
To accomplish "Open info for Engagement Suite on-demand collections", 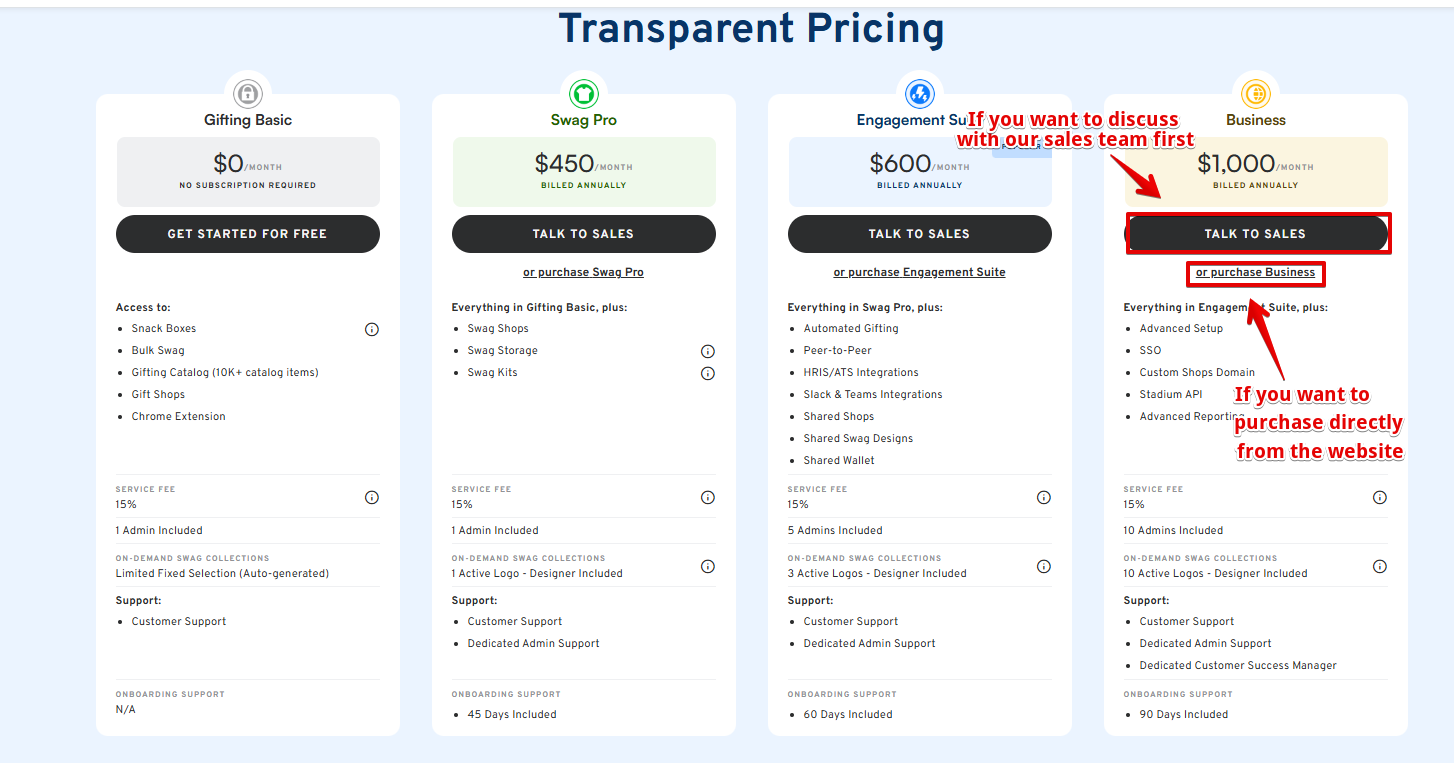I will point(1044,566).
